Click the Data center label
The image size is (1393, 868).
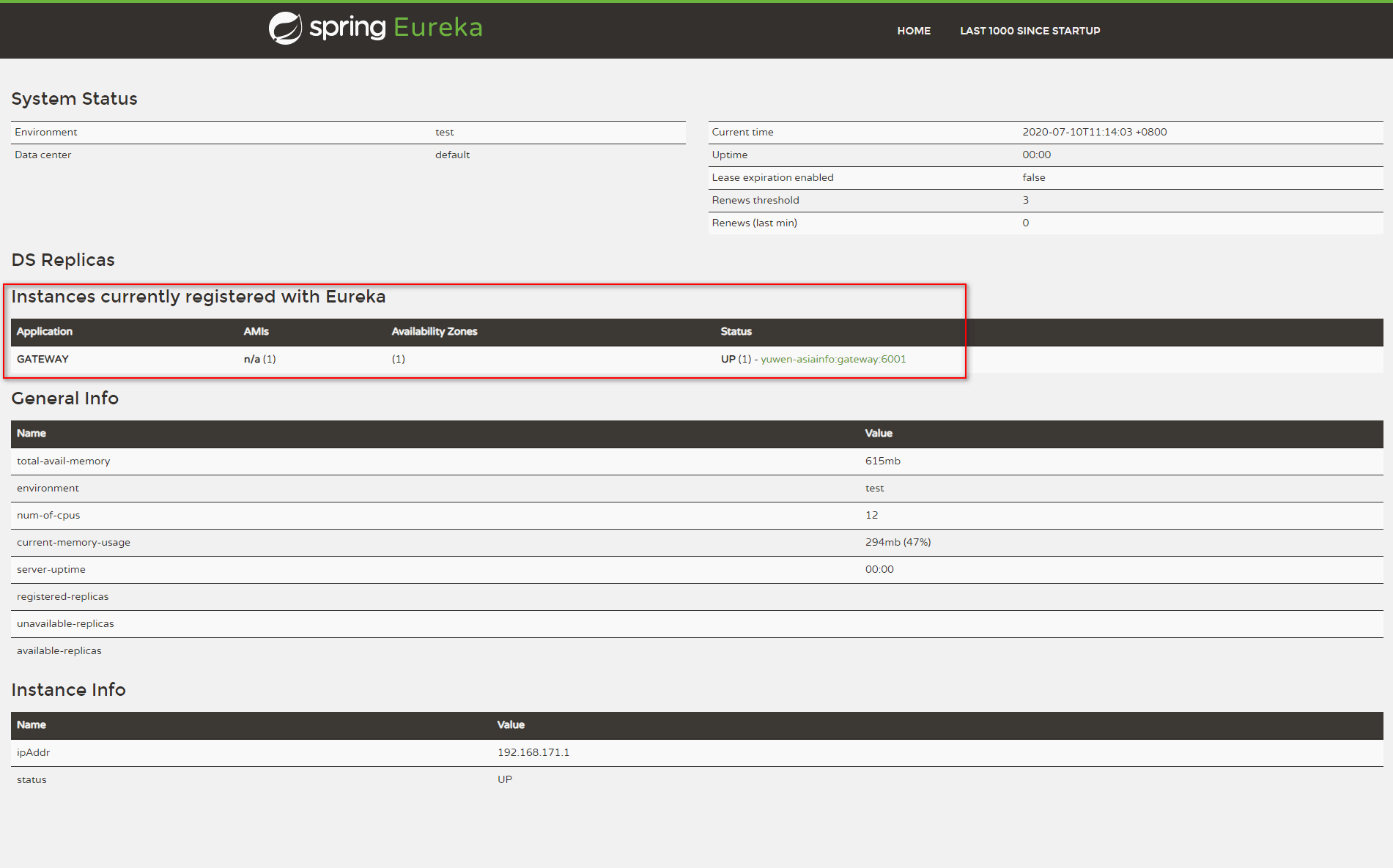pos(43,155)
